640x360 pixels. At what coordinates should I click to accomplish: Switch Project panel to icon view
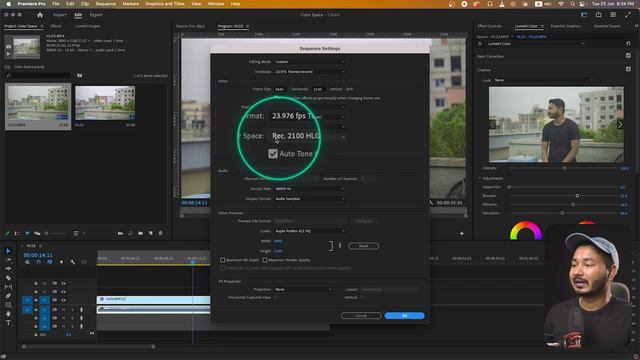27,233
